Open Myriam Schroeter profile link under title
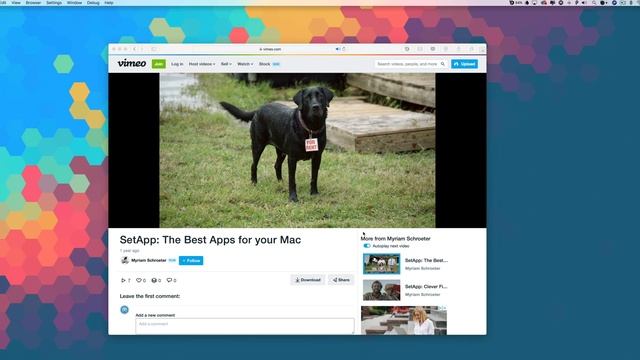The width and height of the screenshot is (640, 360). coord(149,260)
